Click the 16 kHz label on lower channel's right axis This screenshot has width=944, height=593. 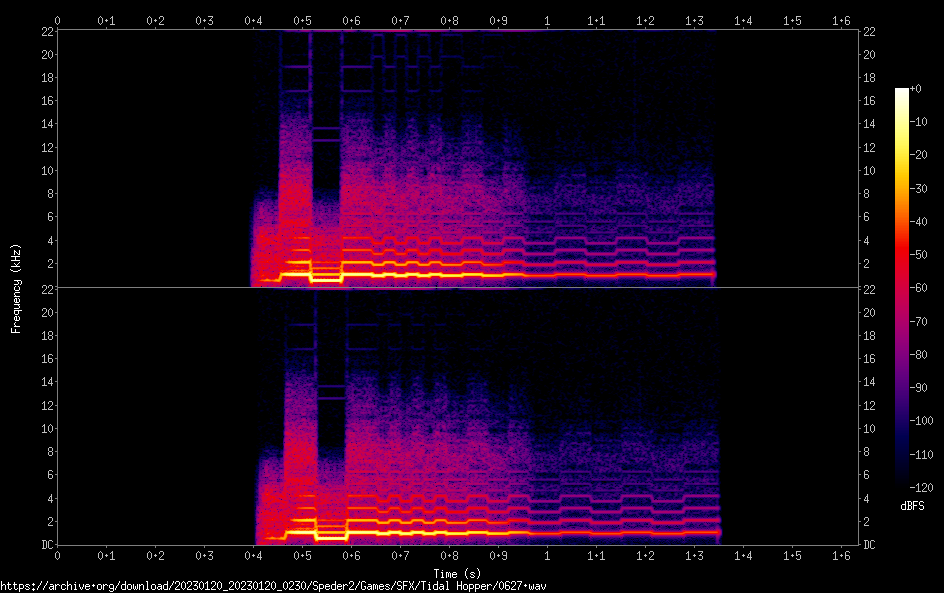(x=870, y=359)
